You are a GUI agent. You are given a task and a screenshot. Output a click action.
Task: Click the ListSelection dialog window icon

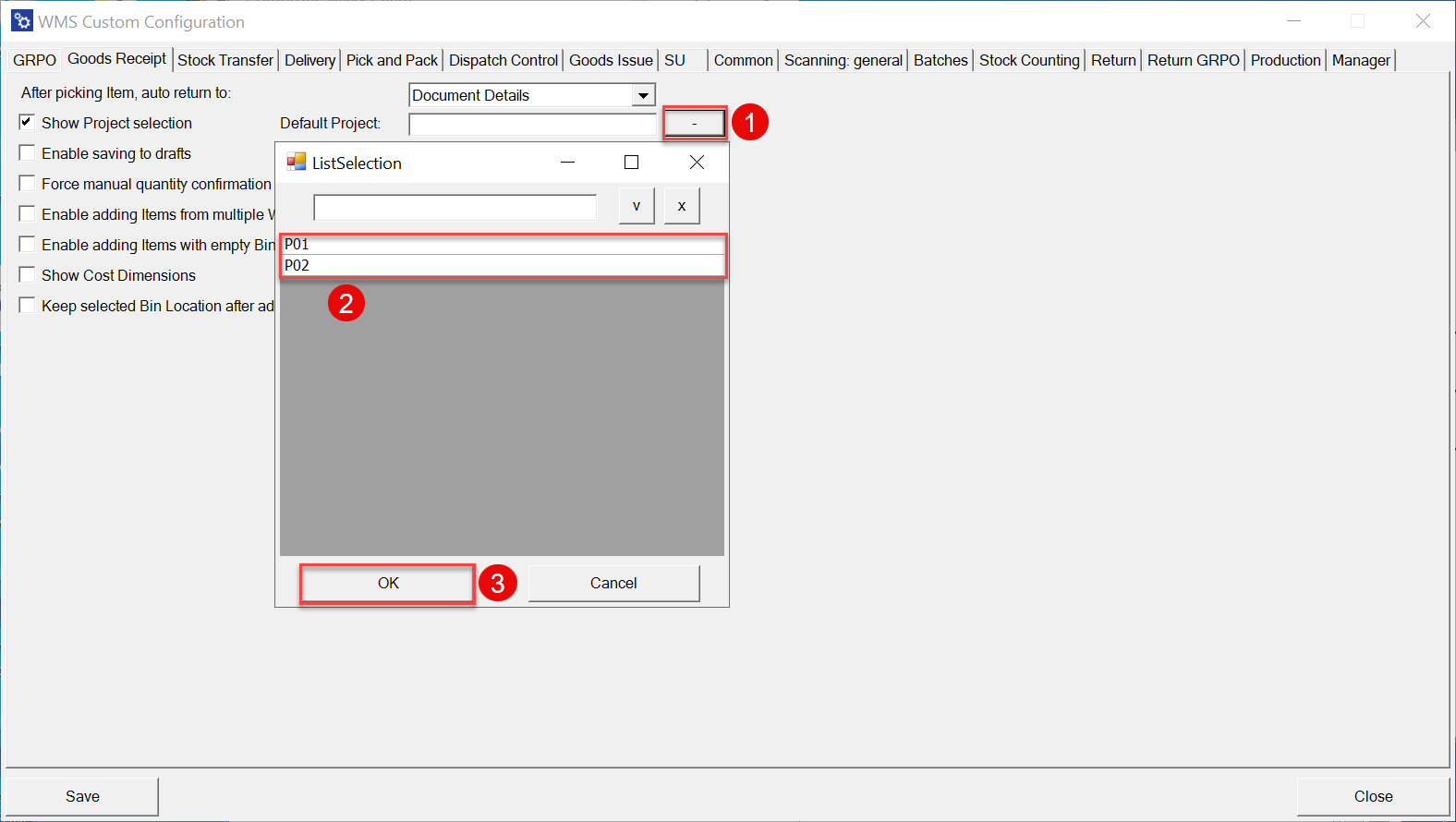[296, 163]
